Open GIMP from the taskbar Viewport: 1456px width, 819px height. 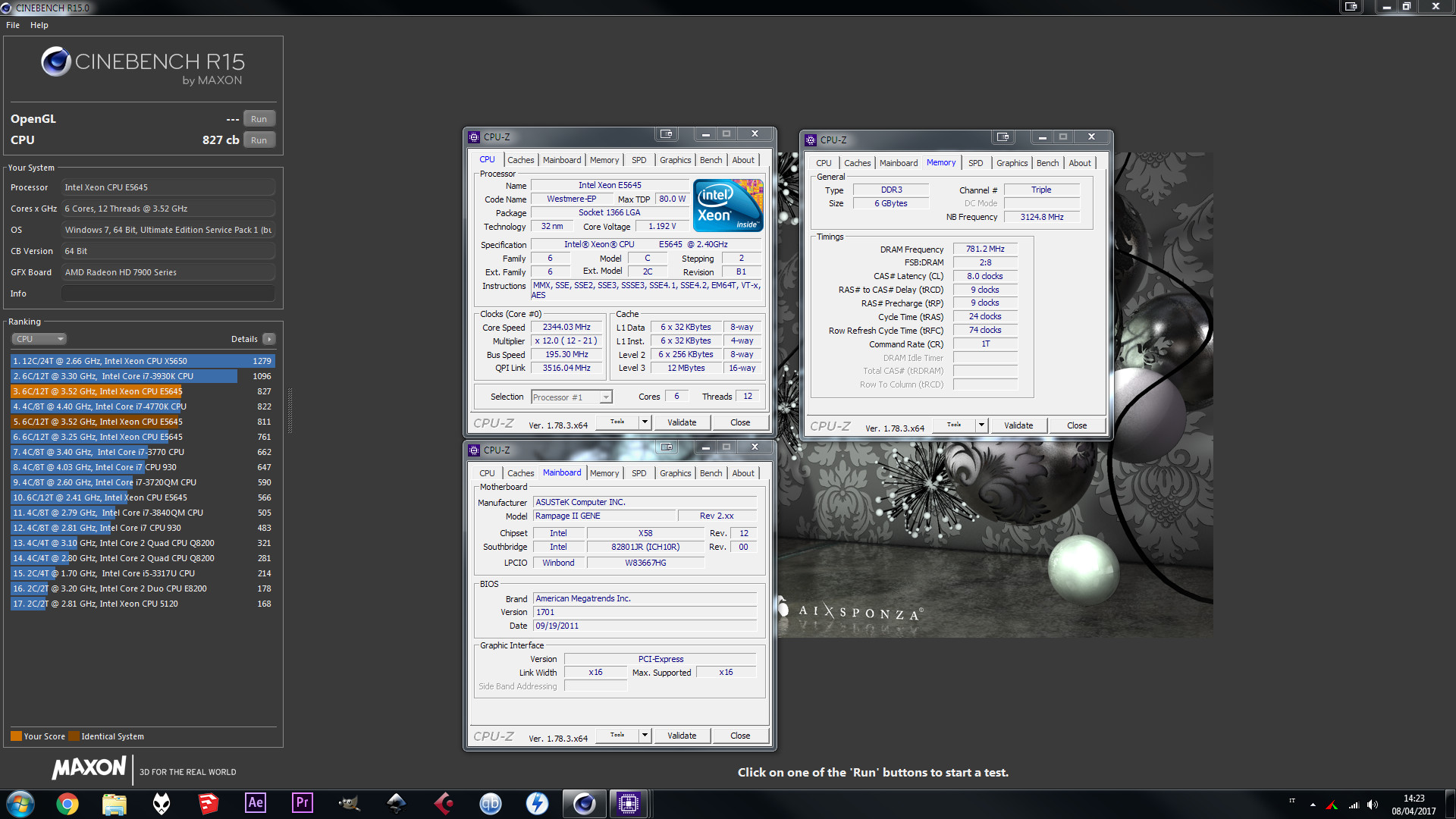[350, 803]
